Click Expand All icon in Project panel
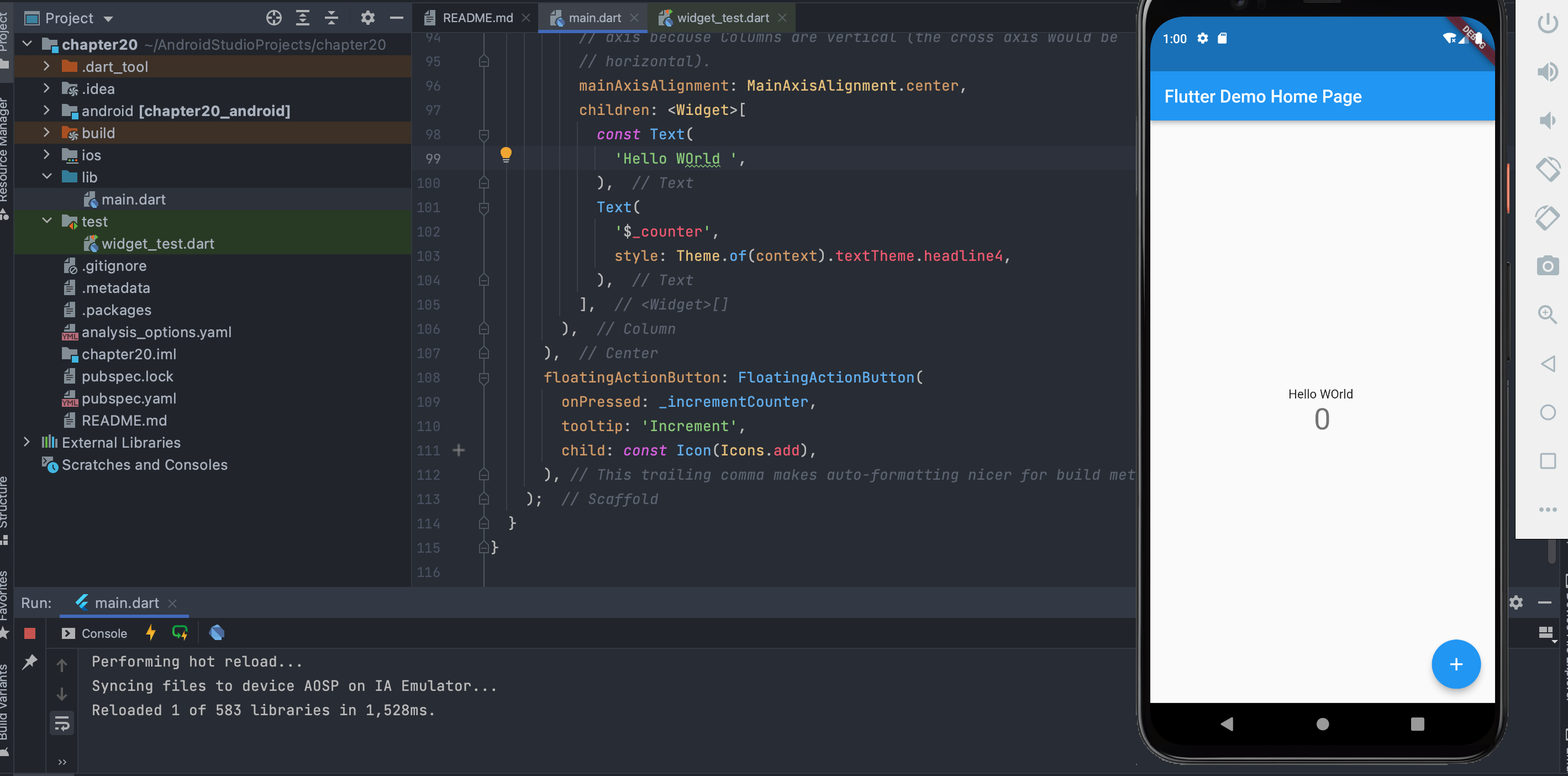This screenshot has width=1568, height=776. [303, 18]
